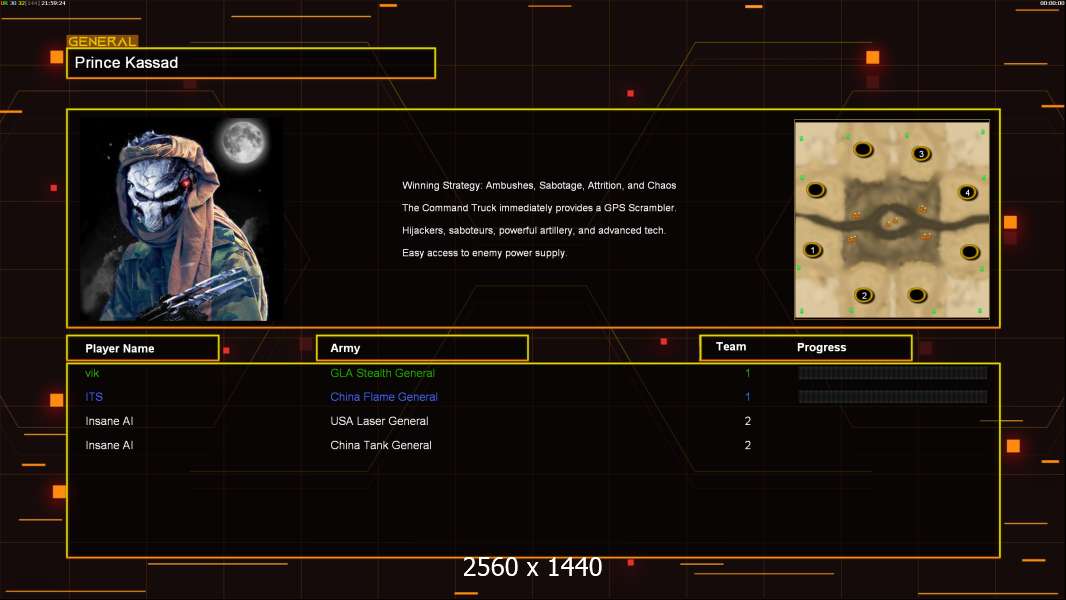Click the USA Laser General army text
The image size is (1066, 600).
(379, 421)
